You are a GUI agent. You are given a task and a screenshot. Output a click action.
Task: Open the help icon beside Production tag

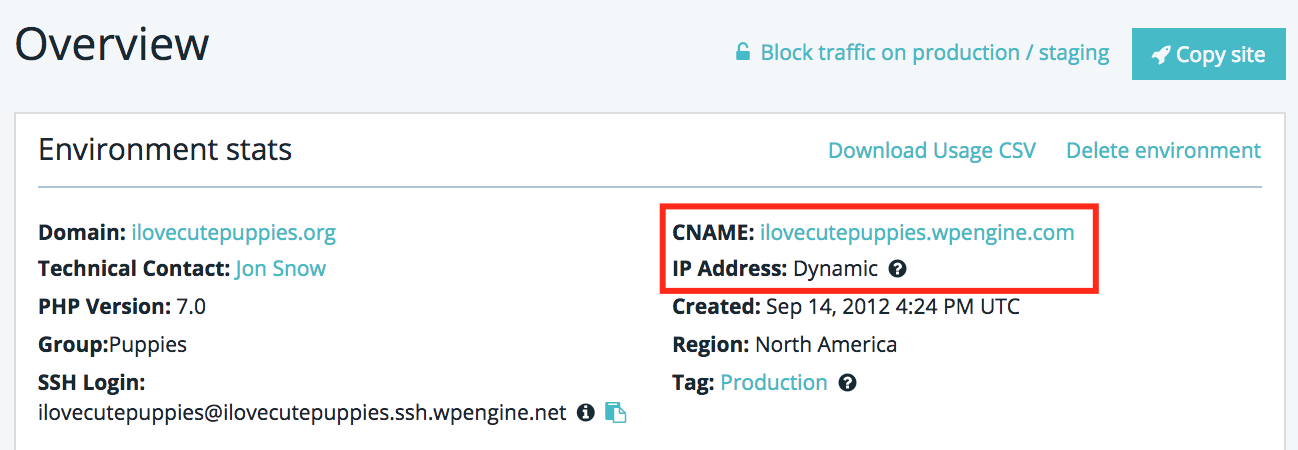pyautogui.click(x=848, y=382)
